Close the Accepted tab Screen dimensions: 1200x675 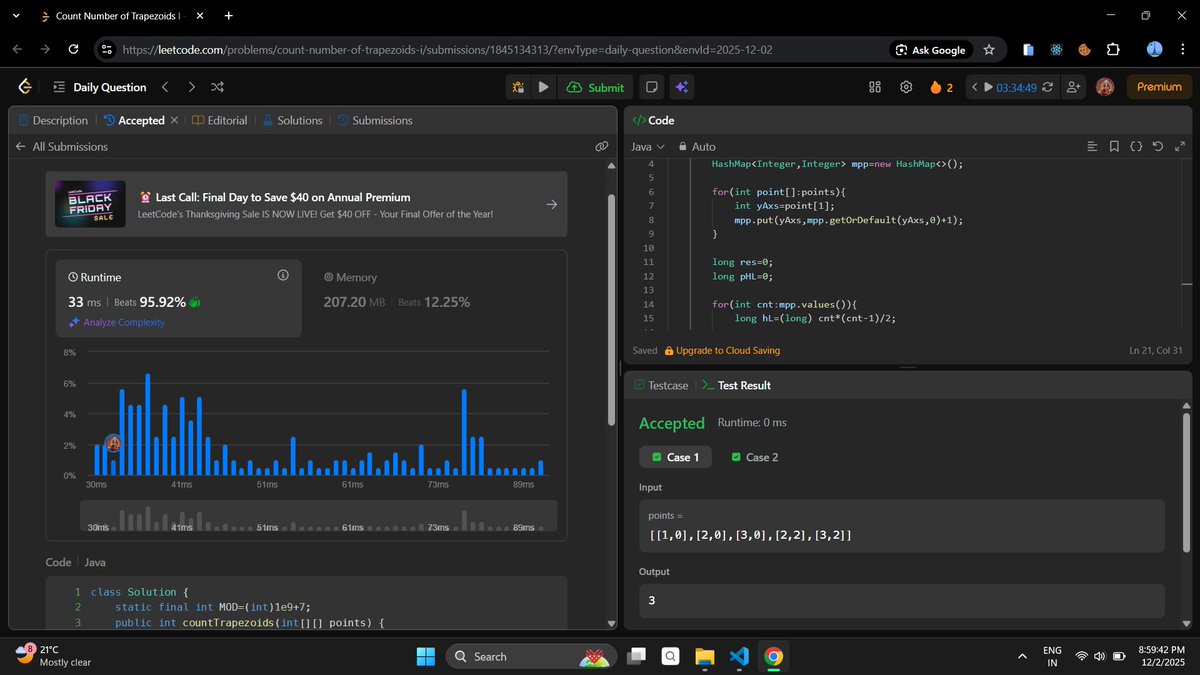coord(174,120)
